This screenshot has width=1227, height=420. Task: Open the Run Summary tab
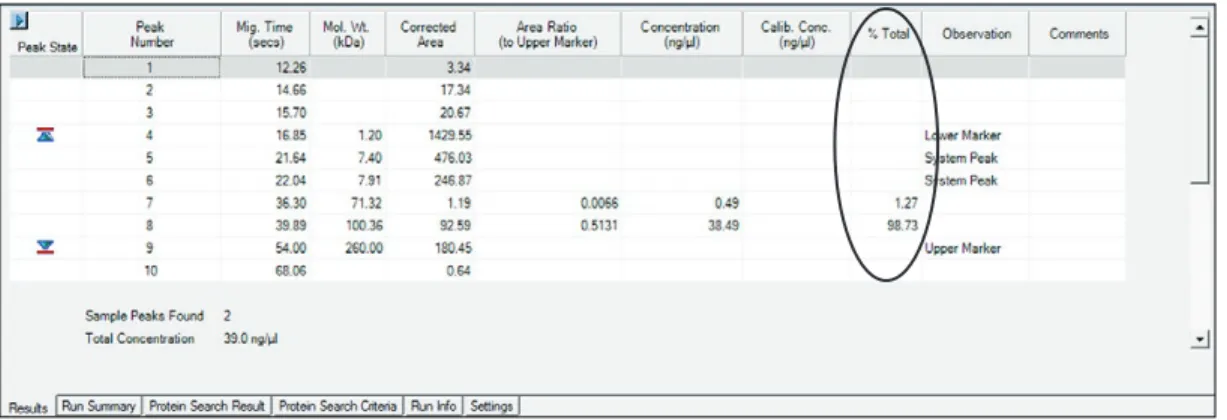click(x=99, y=406)
